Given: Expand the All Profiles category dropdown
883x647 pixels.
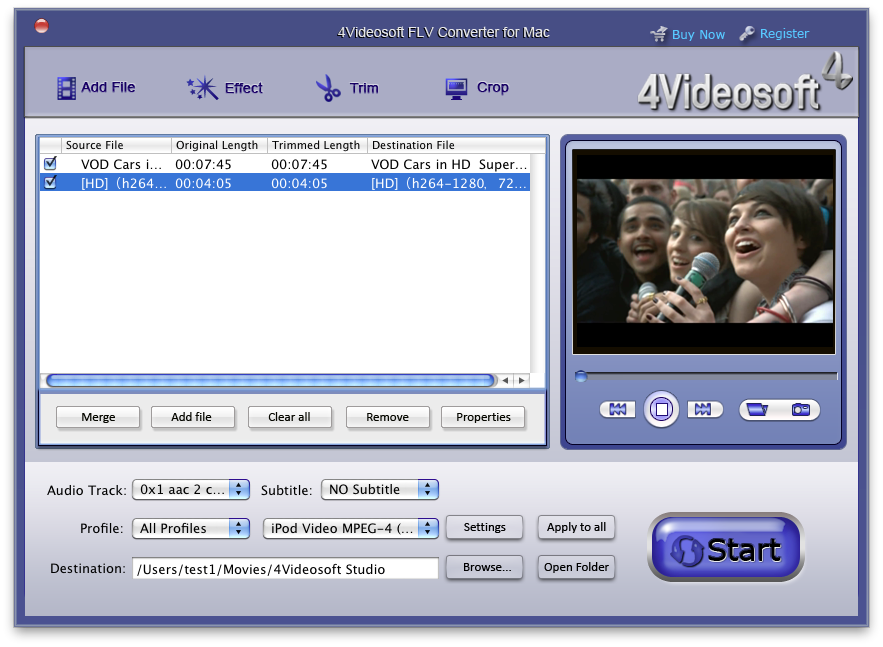Looking at the screenshot, I should [x=191, y=528].
